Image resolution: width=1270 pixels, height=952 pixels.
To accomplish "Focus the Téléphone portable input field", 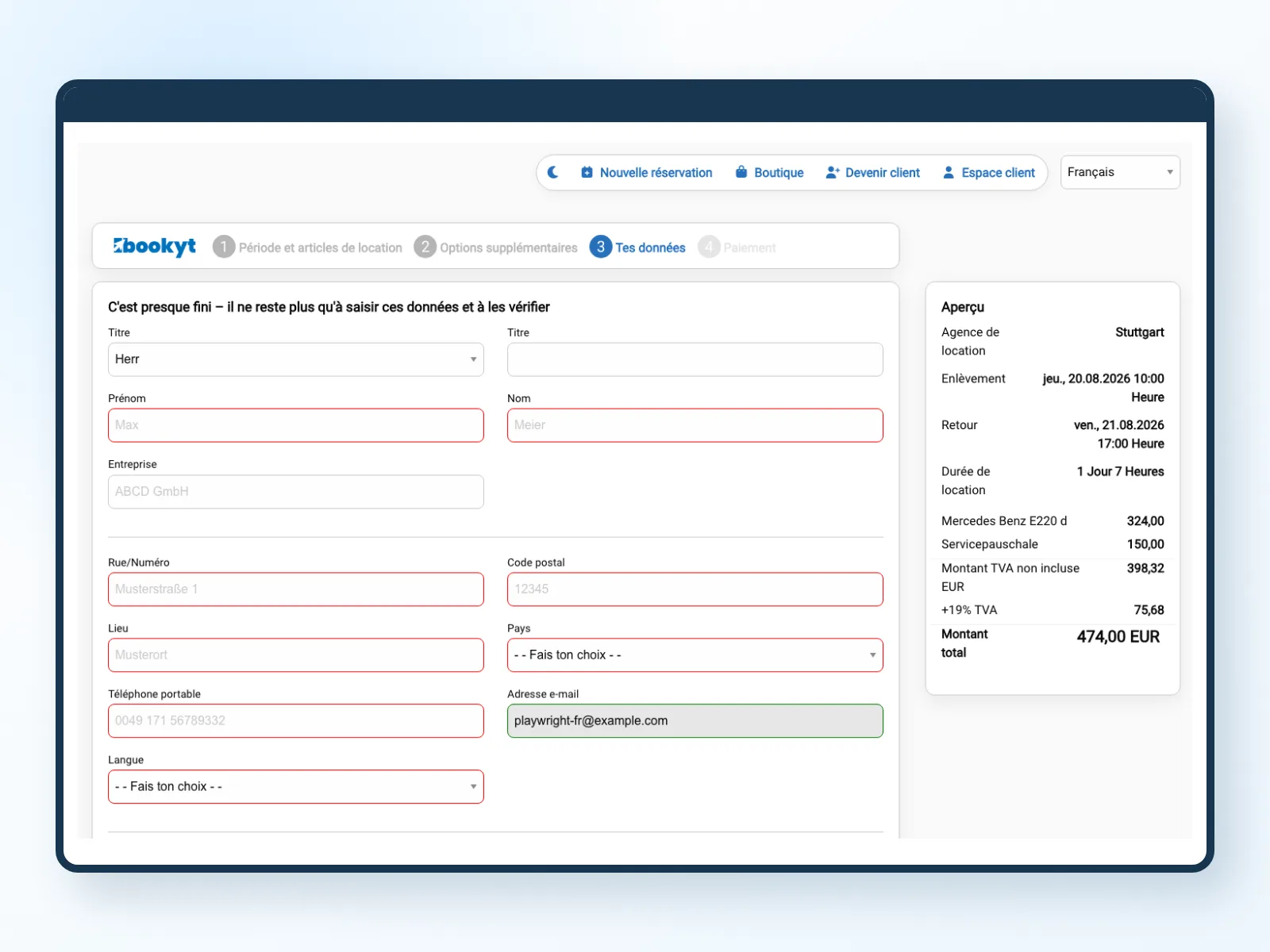I will [296, 721].
